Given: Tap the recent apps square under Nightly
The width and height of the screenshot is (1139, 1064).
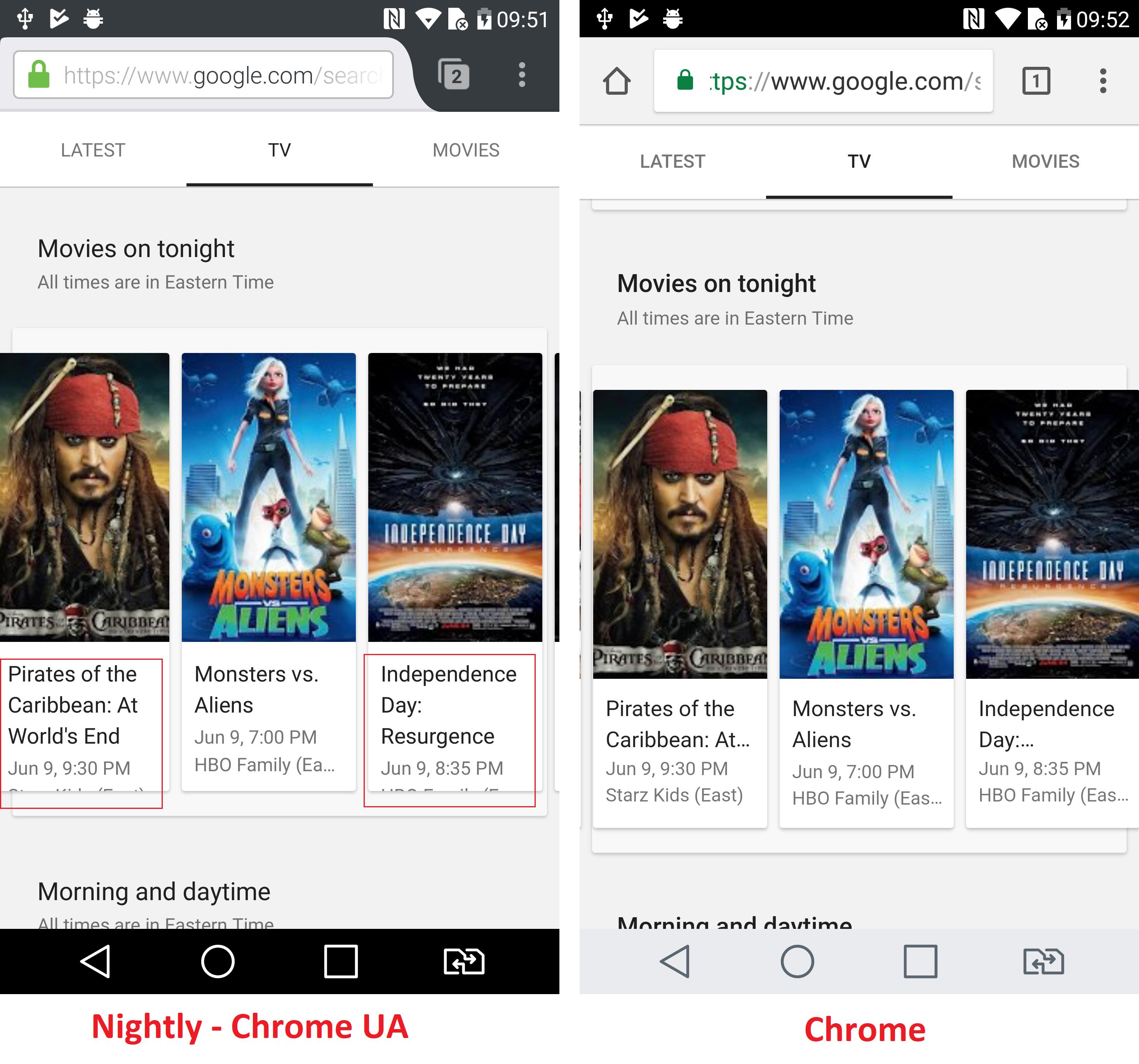Looking at the screenshot, I should click(341, 961).
